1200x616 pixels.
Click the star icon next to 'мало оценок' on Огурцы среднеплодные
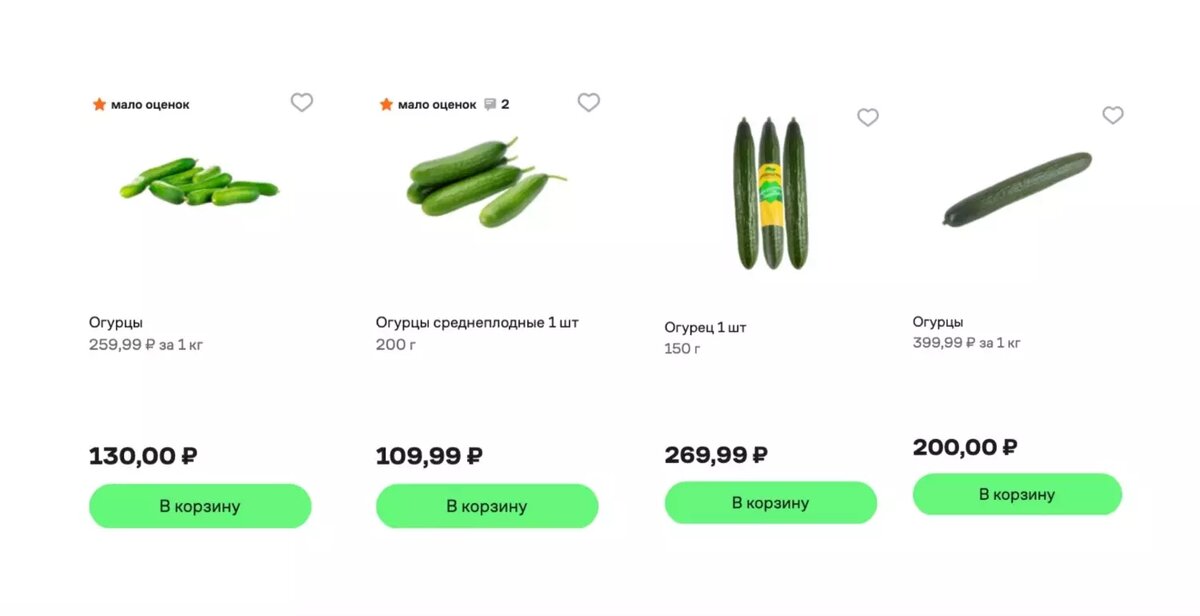tap(384, 103)
